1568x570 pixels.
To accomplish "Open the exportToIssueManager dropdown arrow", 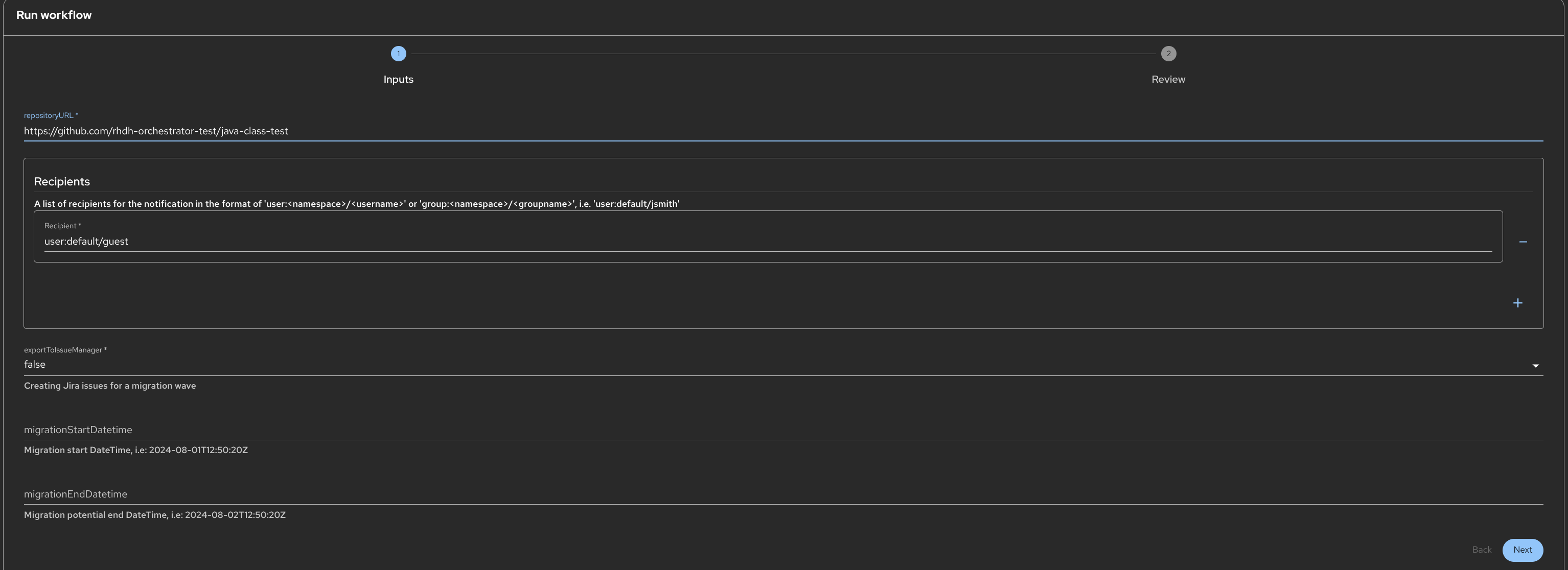I will click(x=1535, y=366).
